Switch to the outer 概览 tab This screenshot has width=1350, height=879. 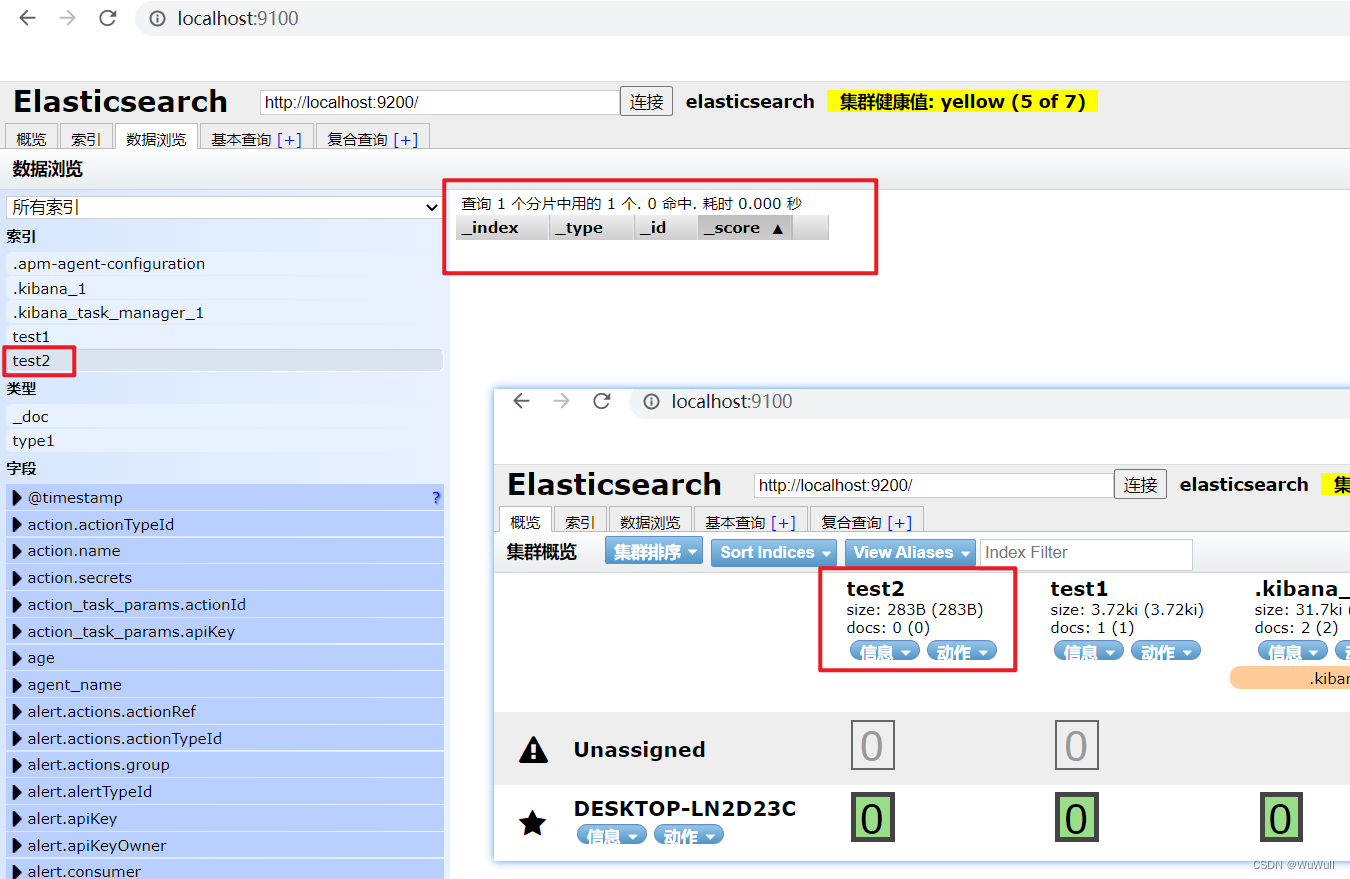click(x=31, y=139)
